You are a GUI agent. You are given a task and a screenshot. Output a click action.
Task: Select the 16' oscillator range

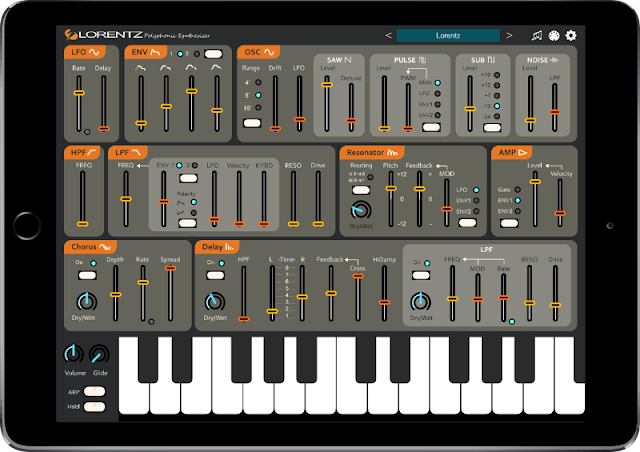coord(258,108)
